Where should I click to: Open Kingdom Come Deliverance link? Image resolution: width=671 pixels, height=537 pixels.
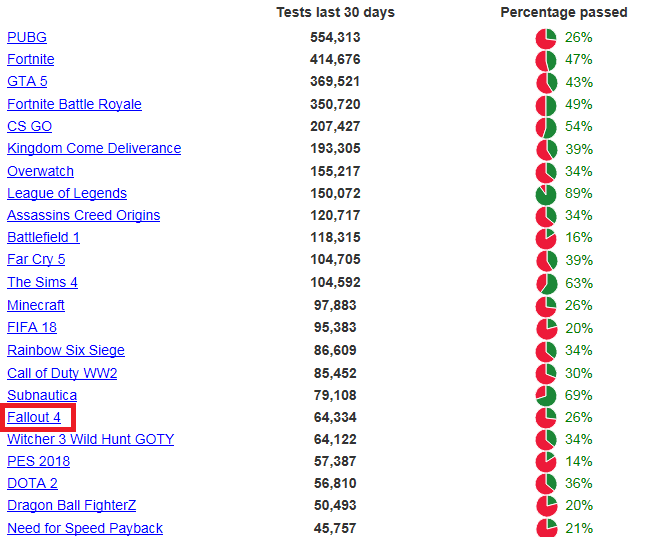pyautogui.click(x=94, y=148)
